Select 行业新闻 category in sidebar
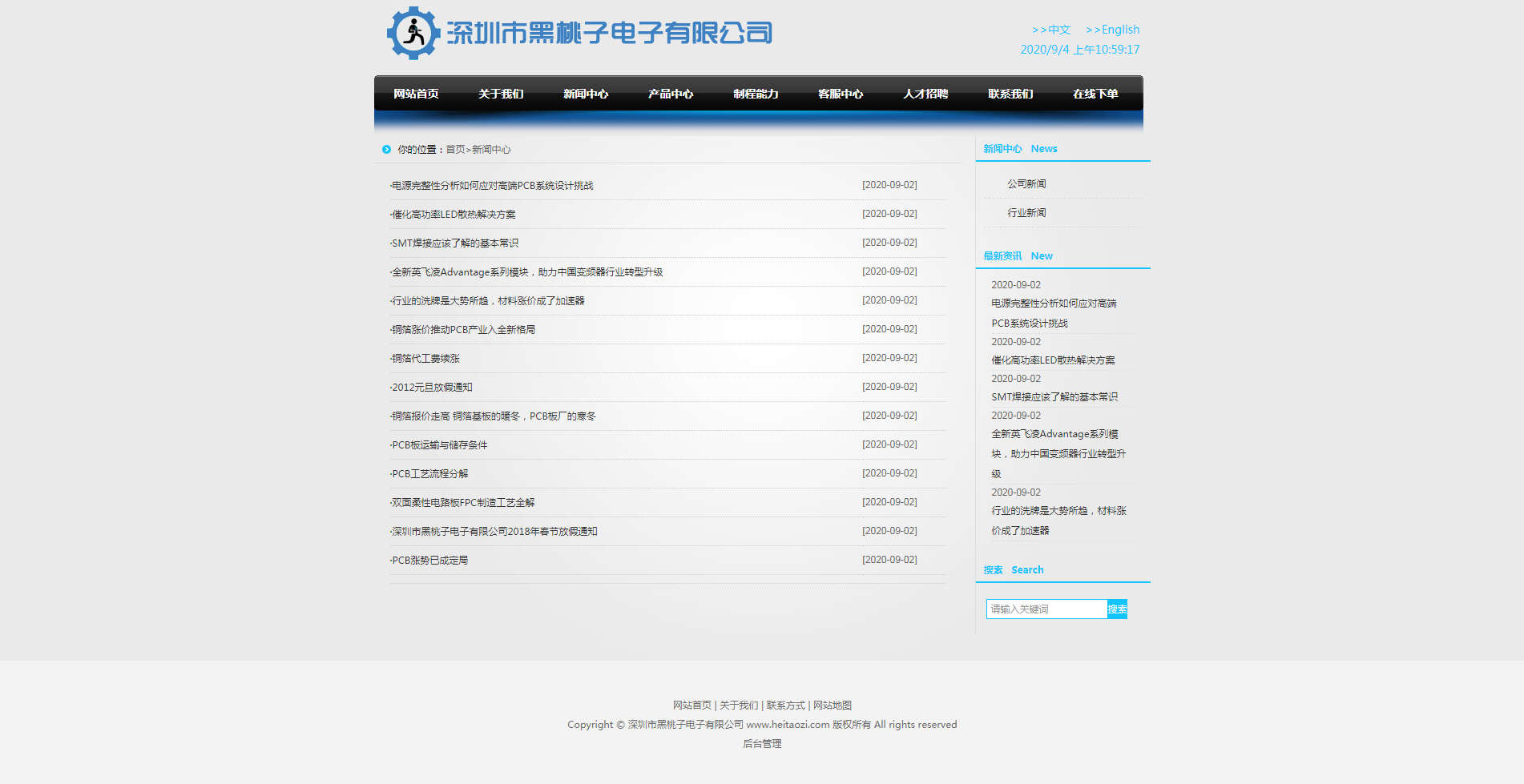The image size is (1524, 784). (x=1026, y=213)
